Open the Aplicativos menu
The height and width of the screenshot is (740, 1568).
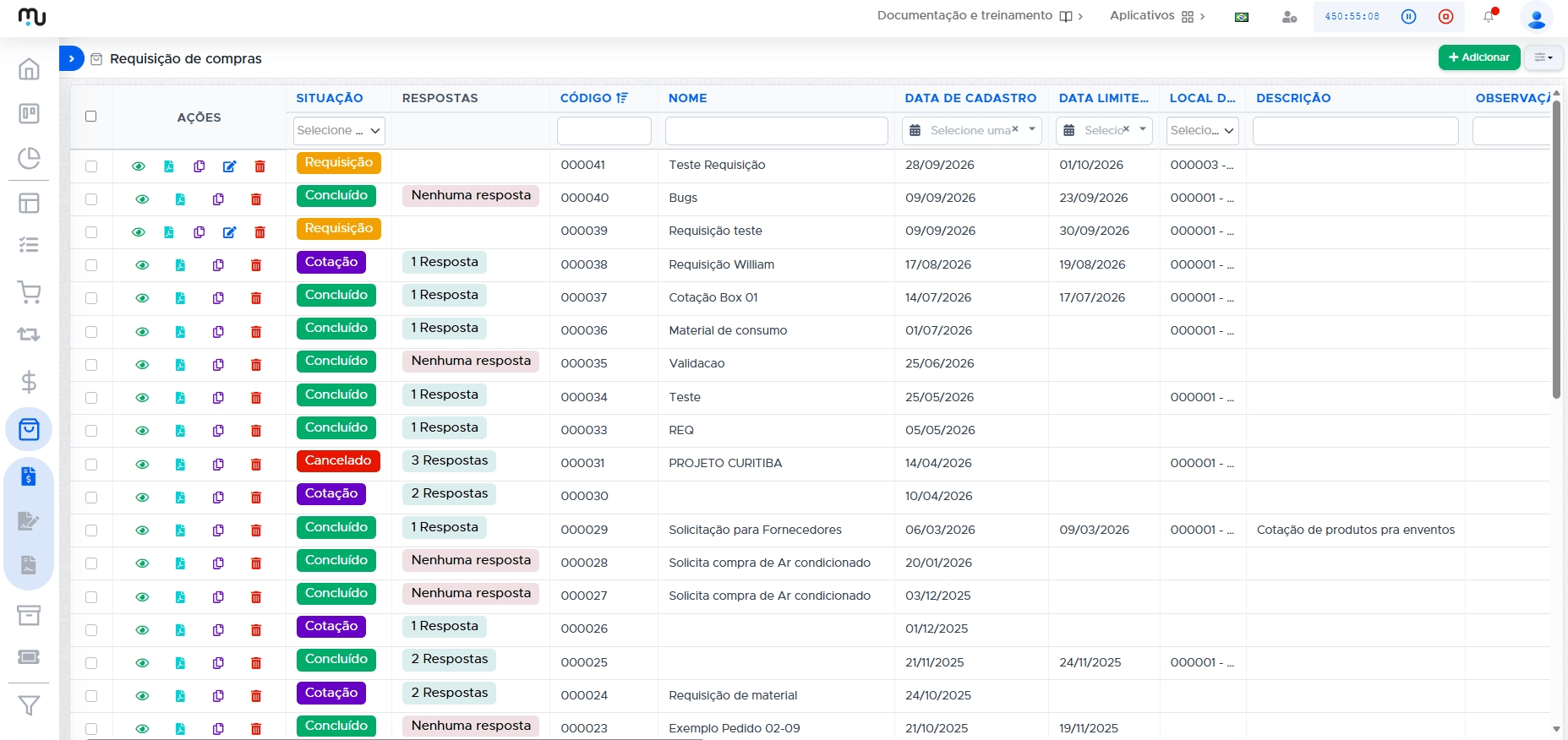[x=1157, y=16]
